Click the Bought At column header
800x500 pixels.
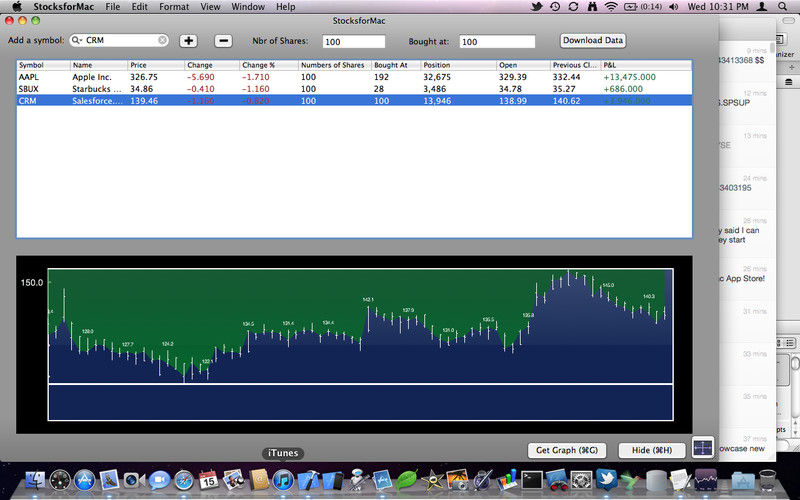click(x=396, y=65)
